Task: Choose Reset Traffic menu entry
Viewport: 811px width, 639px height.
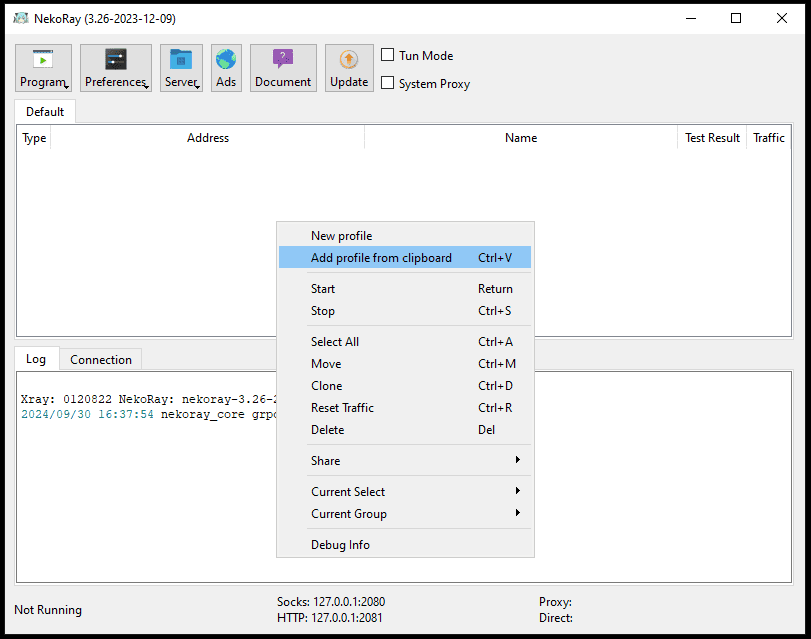Action: (405, 408)
